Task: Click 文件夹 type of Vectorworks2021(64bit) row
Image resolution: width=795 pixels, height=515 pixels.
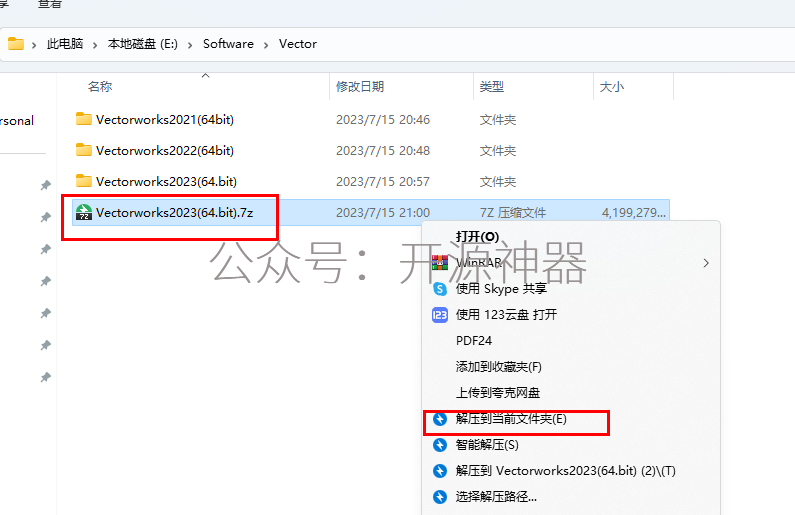Action: (498, 120)
